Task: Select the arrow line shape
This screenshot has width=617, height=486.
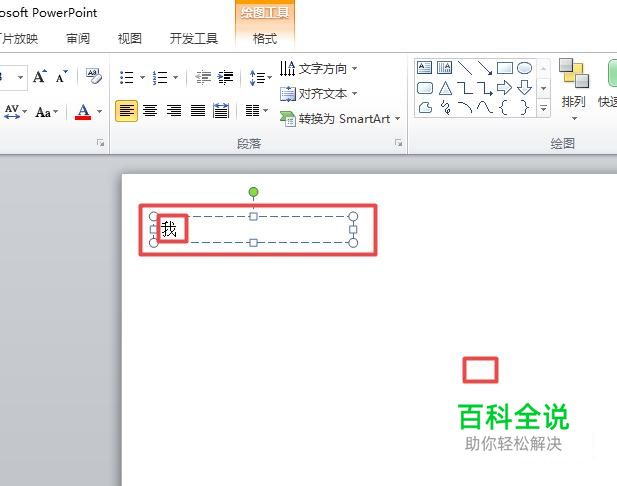Action: click(485, 68)
